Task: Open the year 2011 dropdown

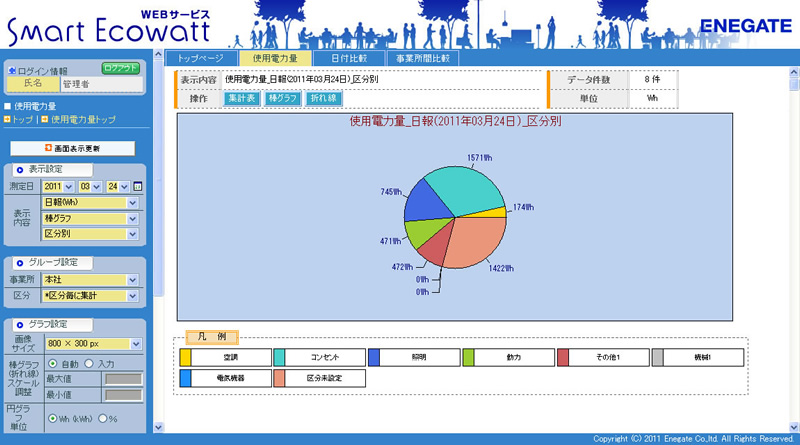Action: 58,187
